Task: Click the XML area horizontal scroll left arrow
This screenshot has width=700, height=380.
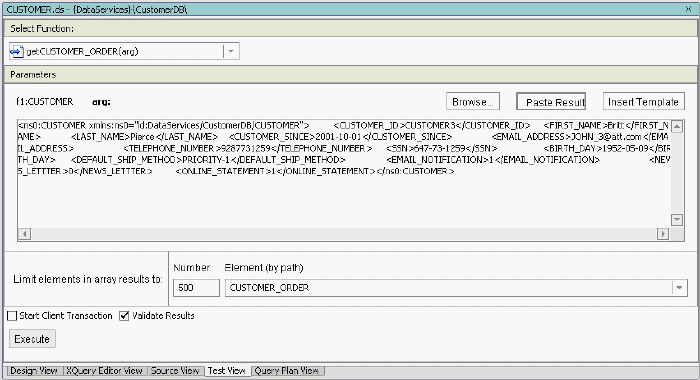Action: (x=25, y=234)
